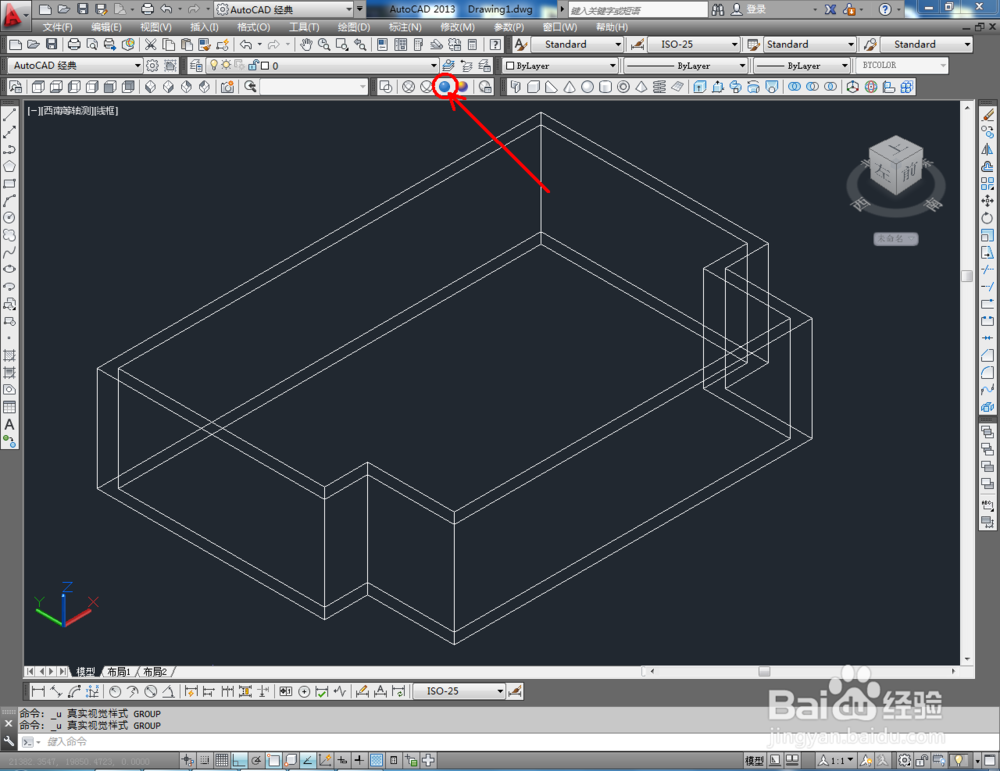The image size is (1000, 771).
Task: Select the Polygon draw tool
Action: tap(10, 166)
